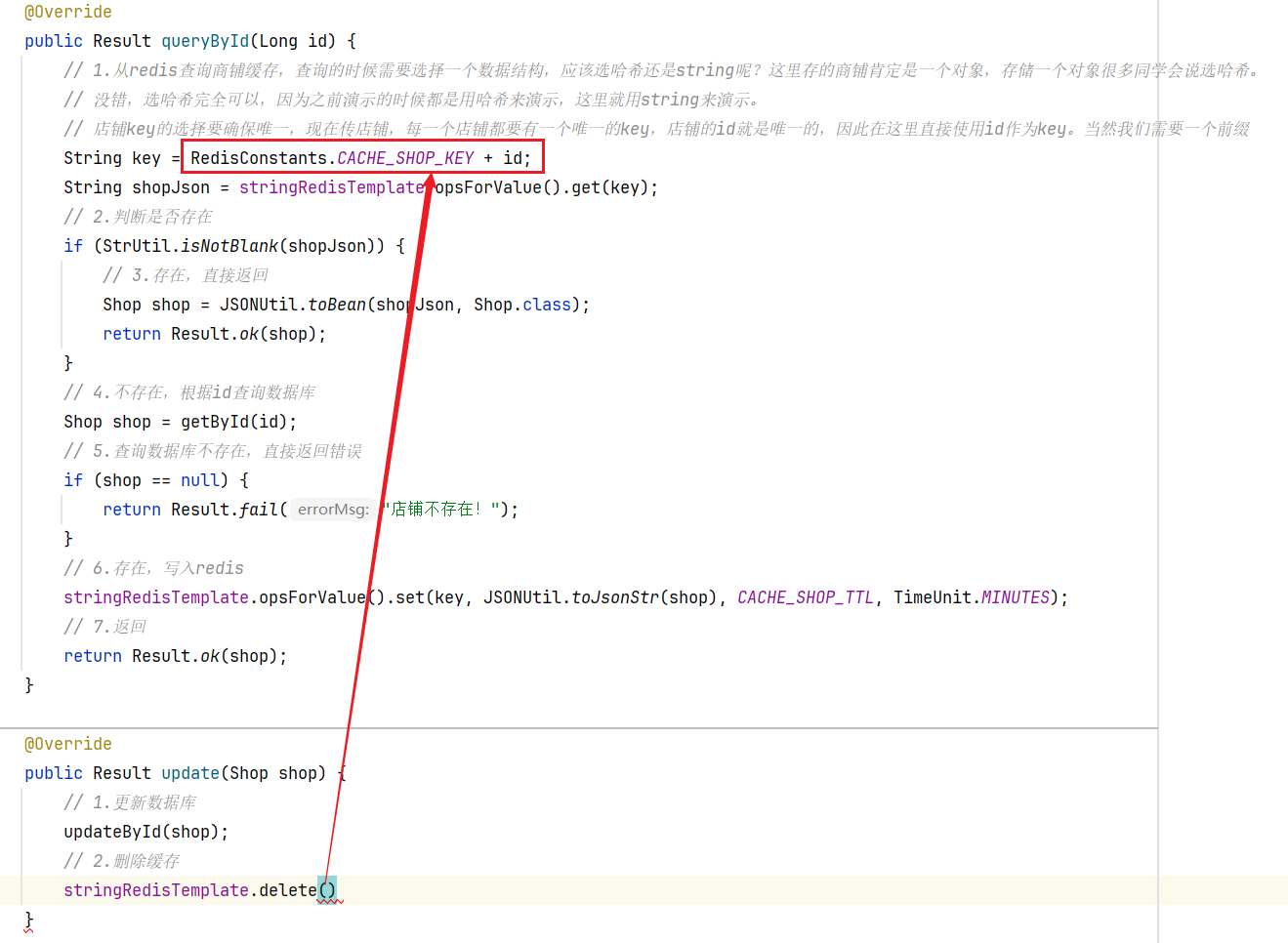
Task: Click the comment "// 3.存在，直接返回"
Action: click(x=186, y=275)
